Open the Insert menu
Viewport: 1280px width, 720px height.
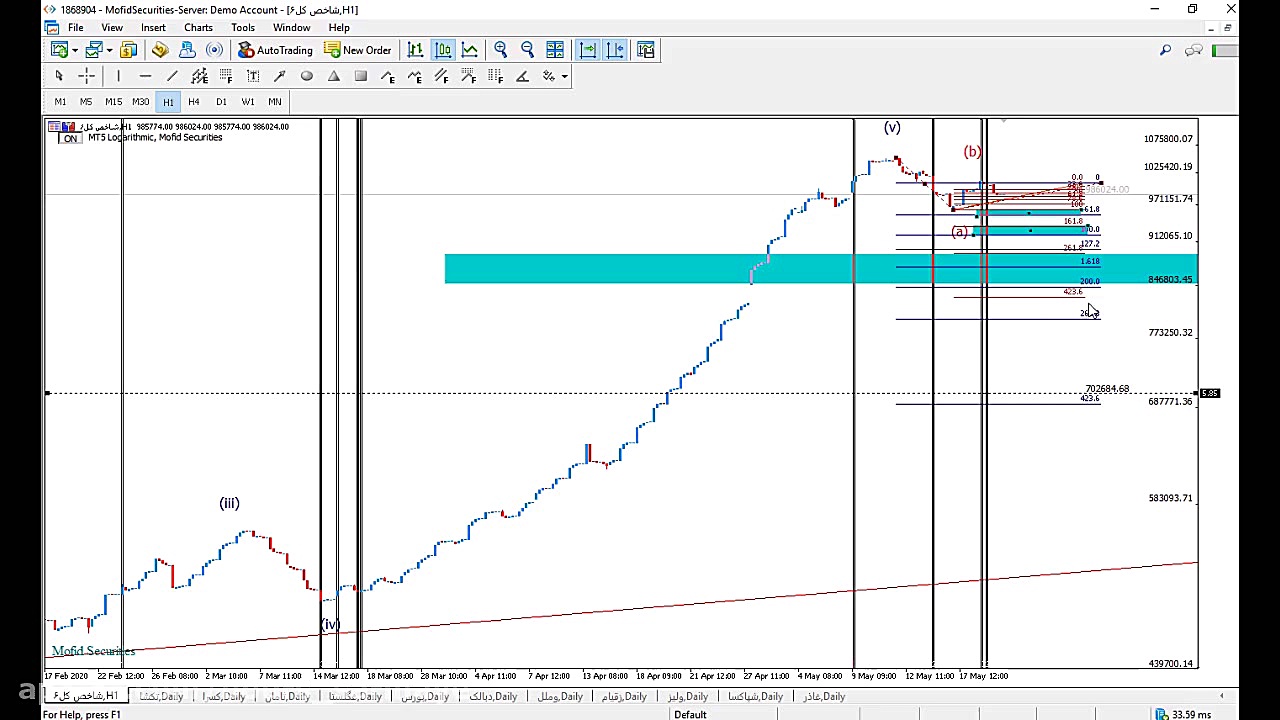(153, 27)
